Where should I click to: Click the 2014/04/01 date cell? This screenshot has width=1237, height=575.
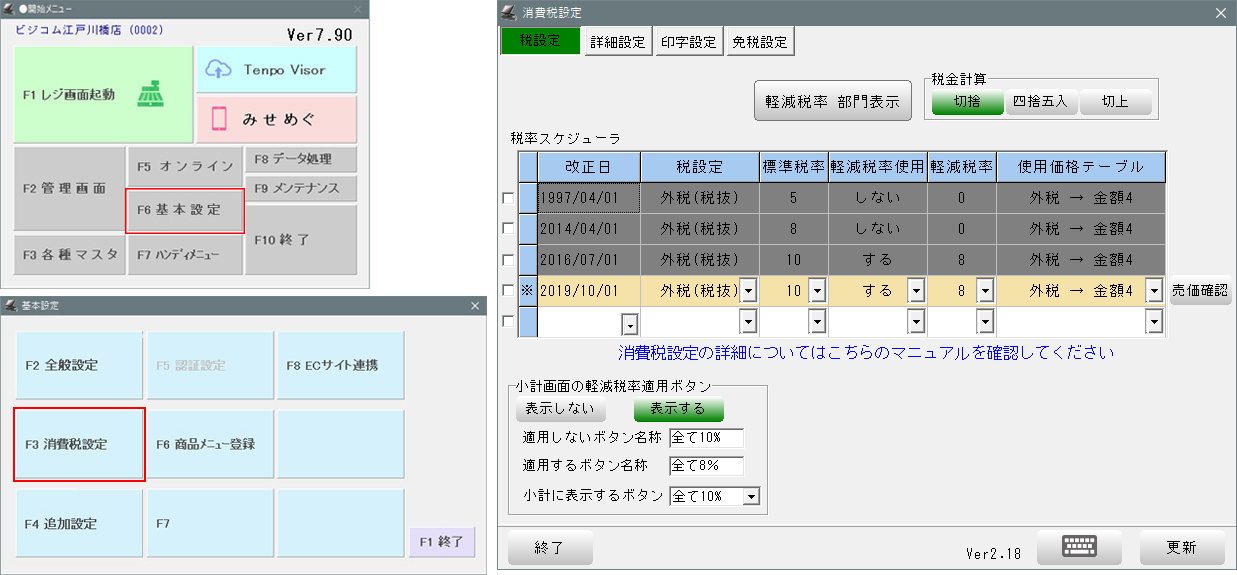pyautogui.click(x=589, y=229)
